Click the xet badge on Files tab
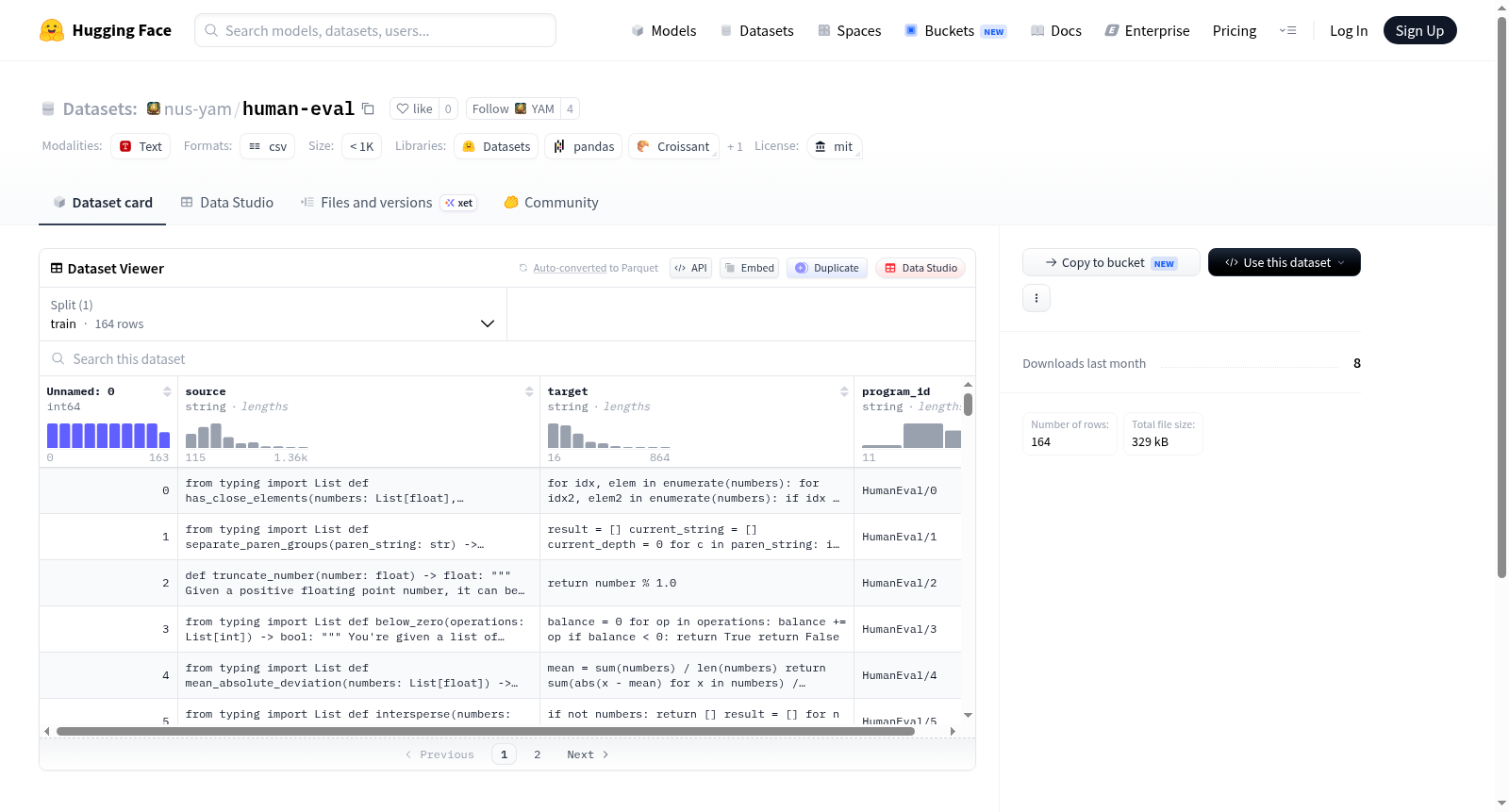Image resolution: width=1509 pixels, height=812 pixels. (x=459, y=203)
